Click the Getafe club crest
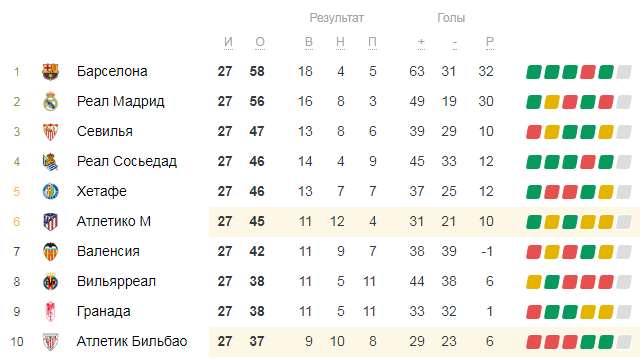Viewport: 644px width, 360px height. click(x=51, y=192)
